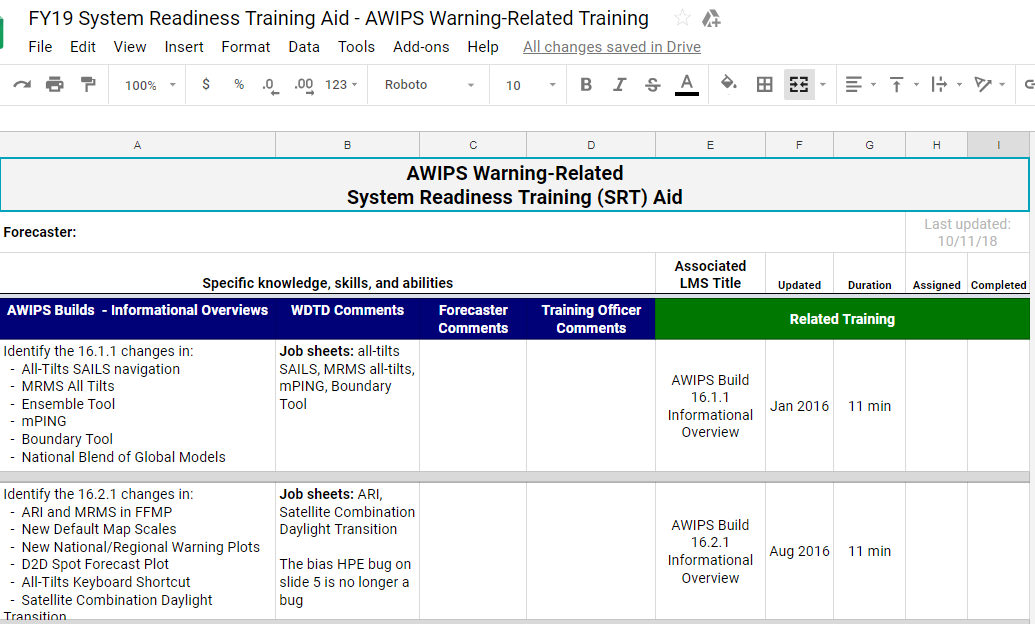Click the Training Officer Comments header cell
This screenshot has width=1035, height=624.
pos(591,319)
